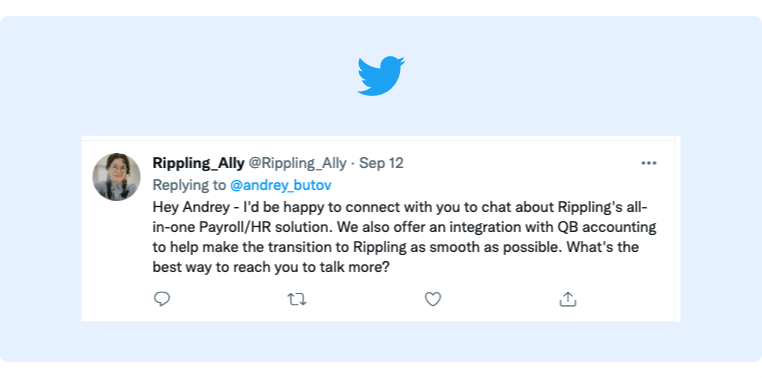Share the tweet via upload-arrow icon
The height and width of the screenshot is (378, 762).
(x=568, y=299)
